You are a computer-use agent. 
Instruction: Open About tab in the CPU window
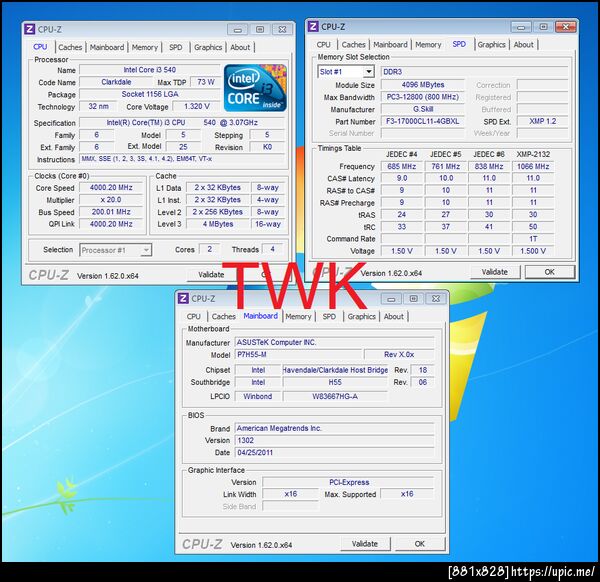click(240, 47)
